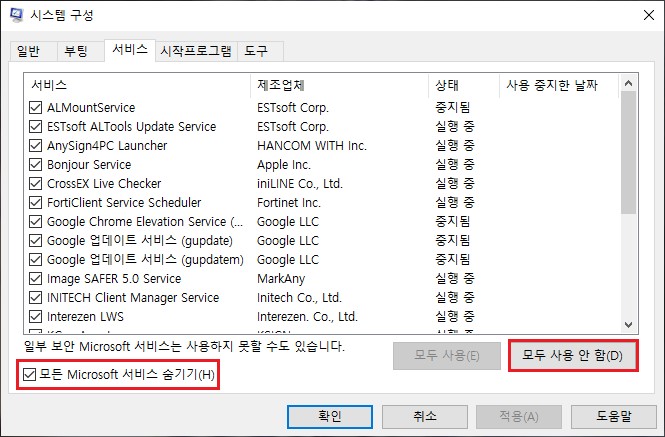The height and width of the screenshot is (437, 665).
Task: Click the 모두 사용(E) button
Action: click(x=447, y=355)
